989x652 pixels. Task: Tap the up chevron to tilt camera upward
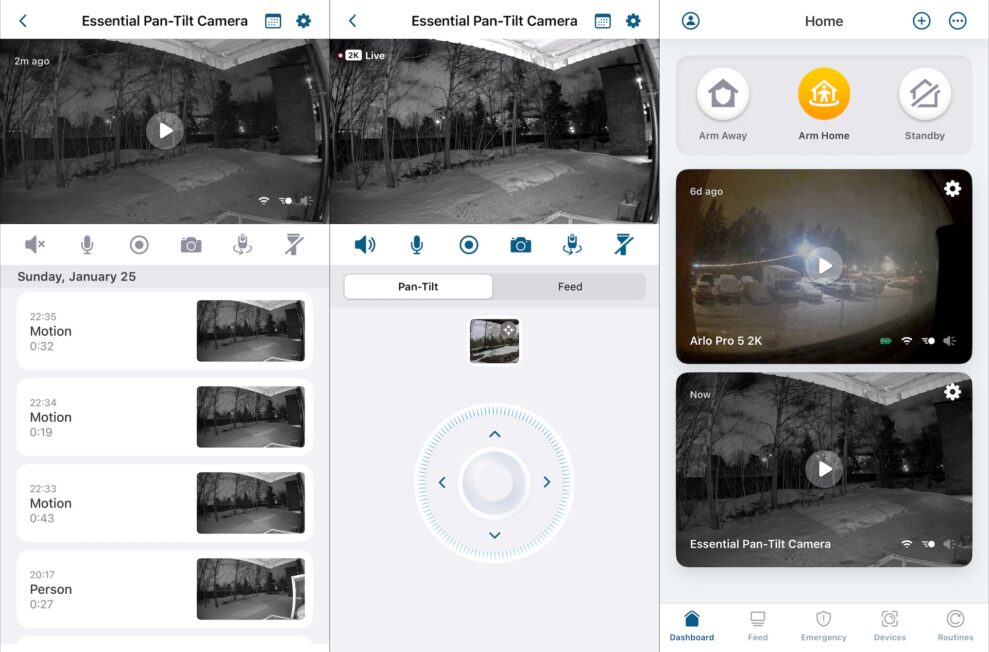point(494,434)
